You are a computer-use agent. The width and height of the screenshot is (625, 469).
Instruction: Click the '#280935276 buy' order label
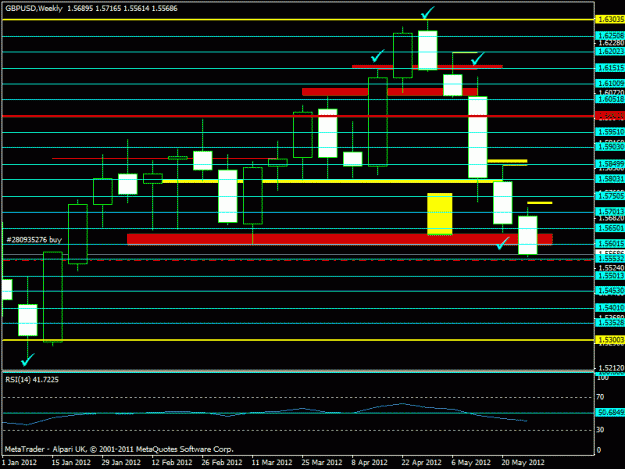point(34,240)
